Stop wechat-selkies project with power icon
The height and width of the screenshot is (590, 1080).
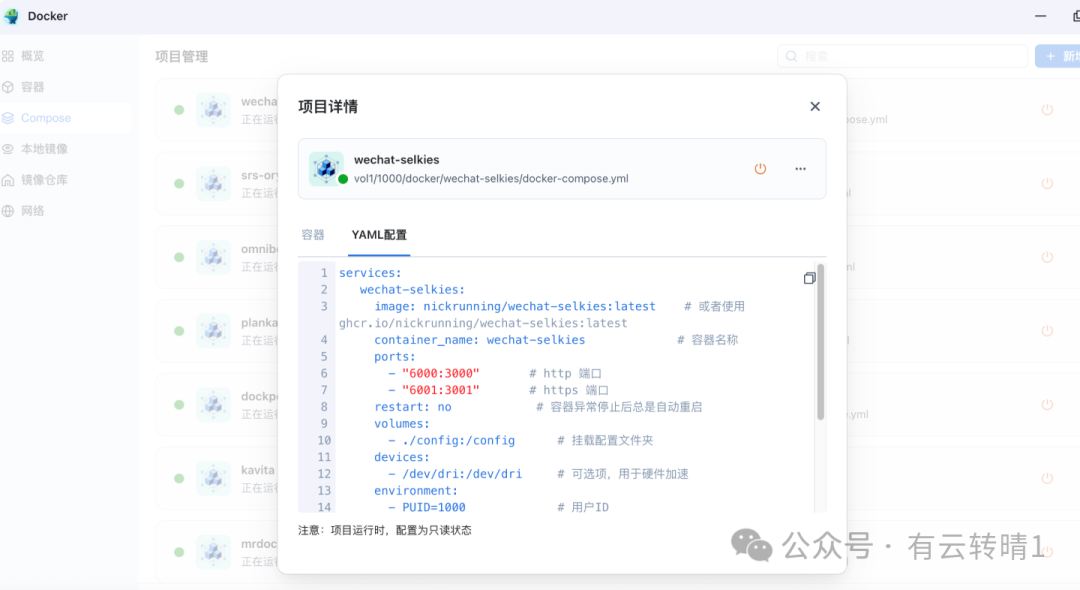coord(760,169)
